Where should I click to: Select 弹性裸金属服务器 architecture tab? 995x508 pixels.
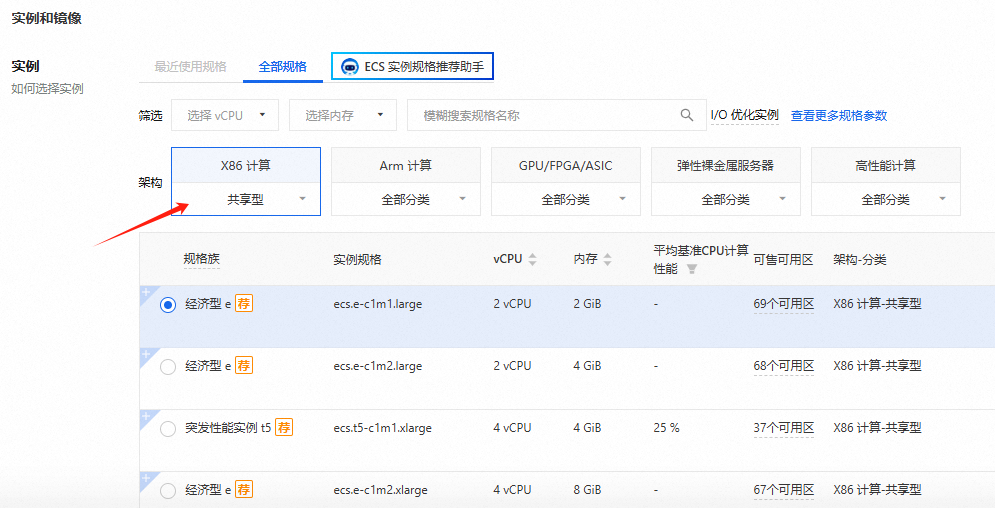(x=725, y=166)
